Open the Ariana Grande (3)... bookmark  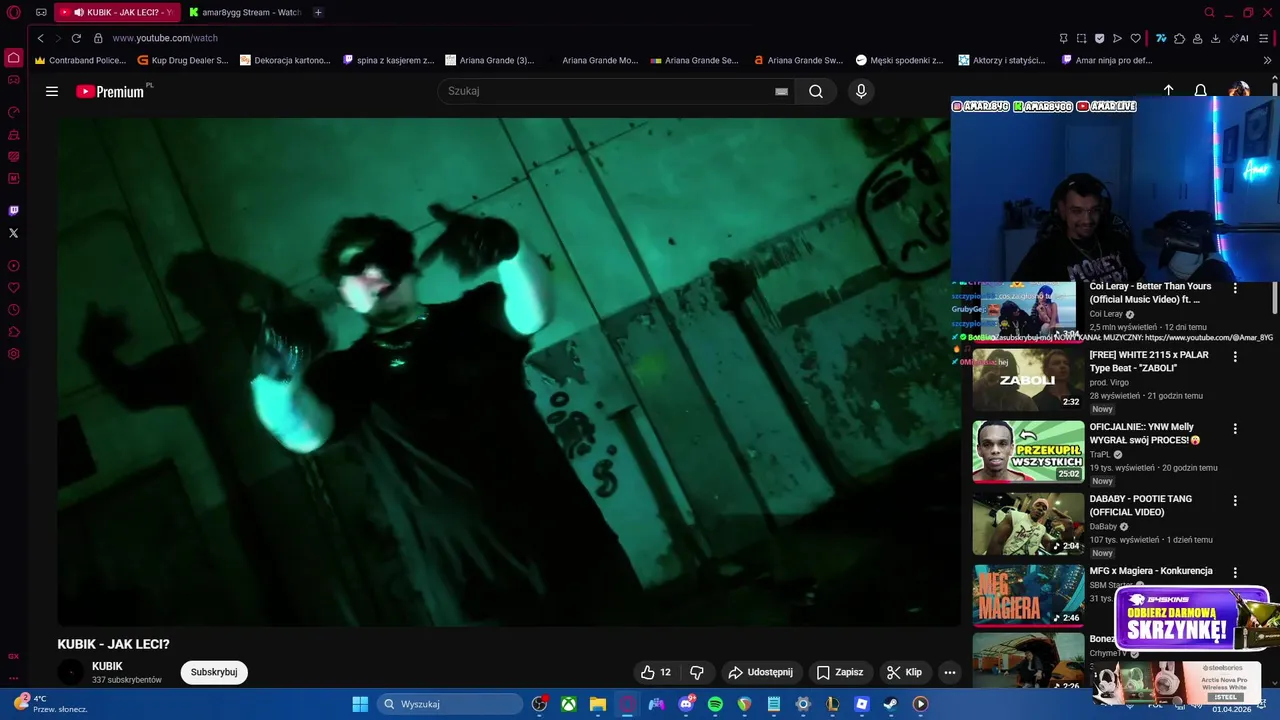point(490,60)
